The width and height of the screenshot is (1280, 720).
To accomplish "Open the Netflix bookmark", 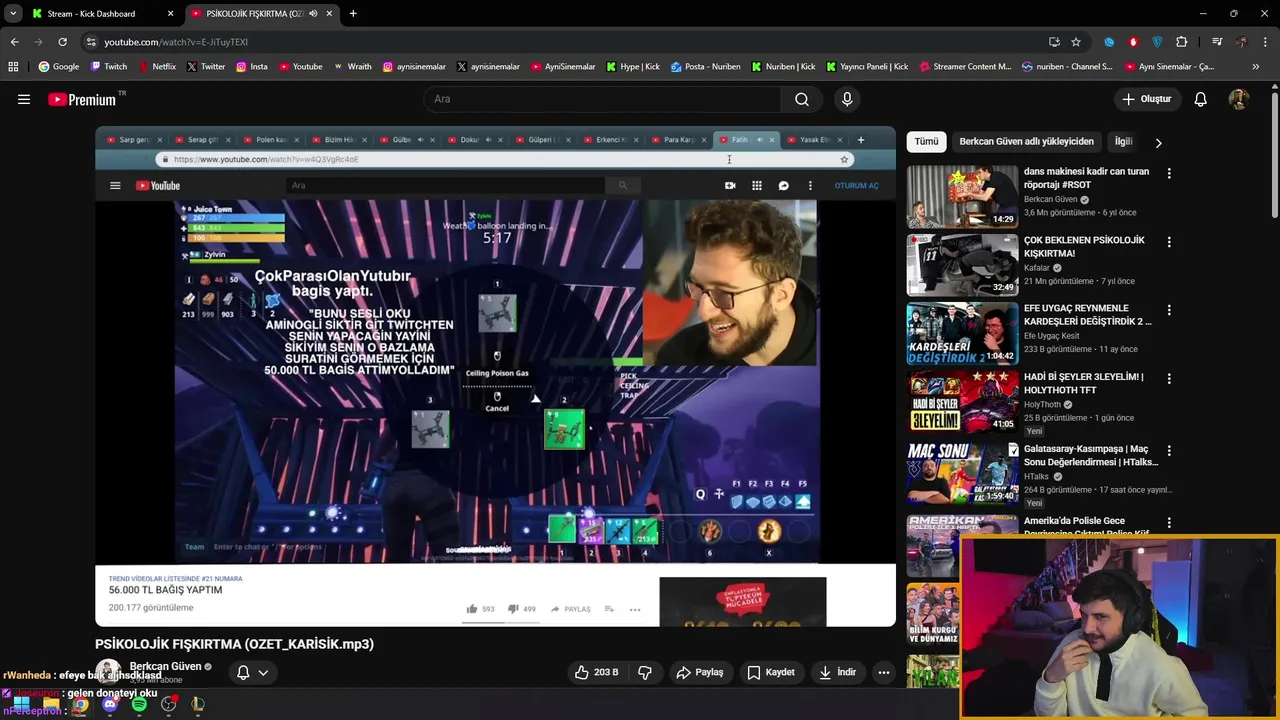I will tap(157, 67).
